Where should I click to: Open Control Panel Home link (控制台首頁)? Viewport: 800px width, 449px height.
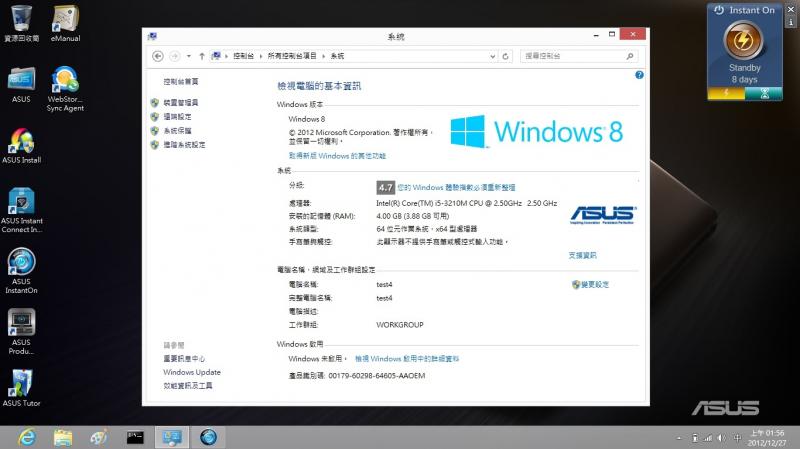coord(181,82)
